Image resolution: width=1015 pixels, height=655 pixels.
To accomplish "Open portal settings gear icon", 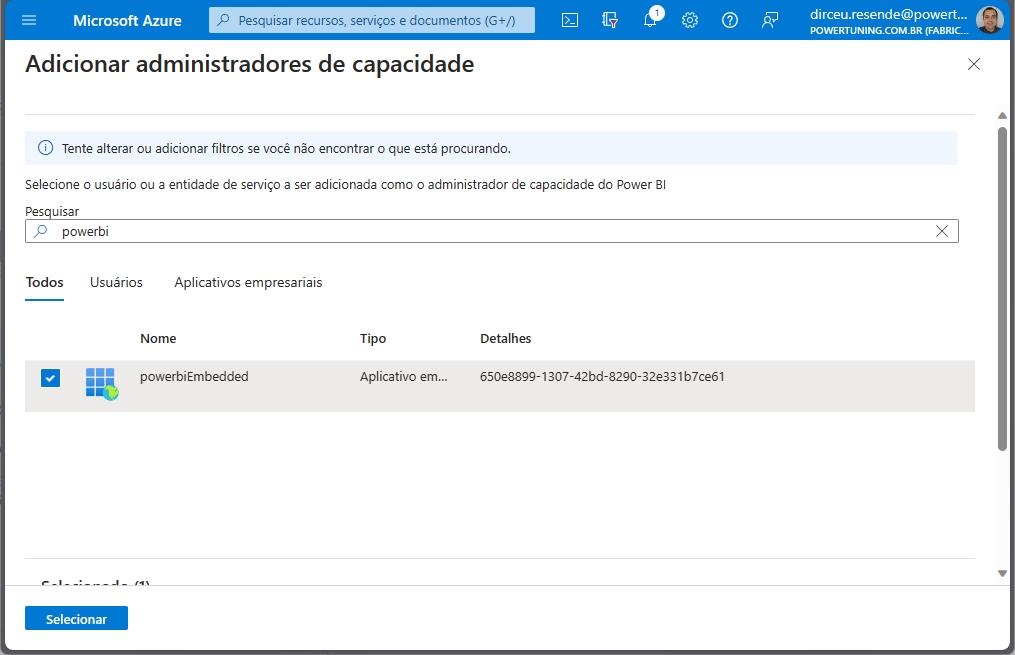I will pyautogui.click(x=690, y=20).
